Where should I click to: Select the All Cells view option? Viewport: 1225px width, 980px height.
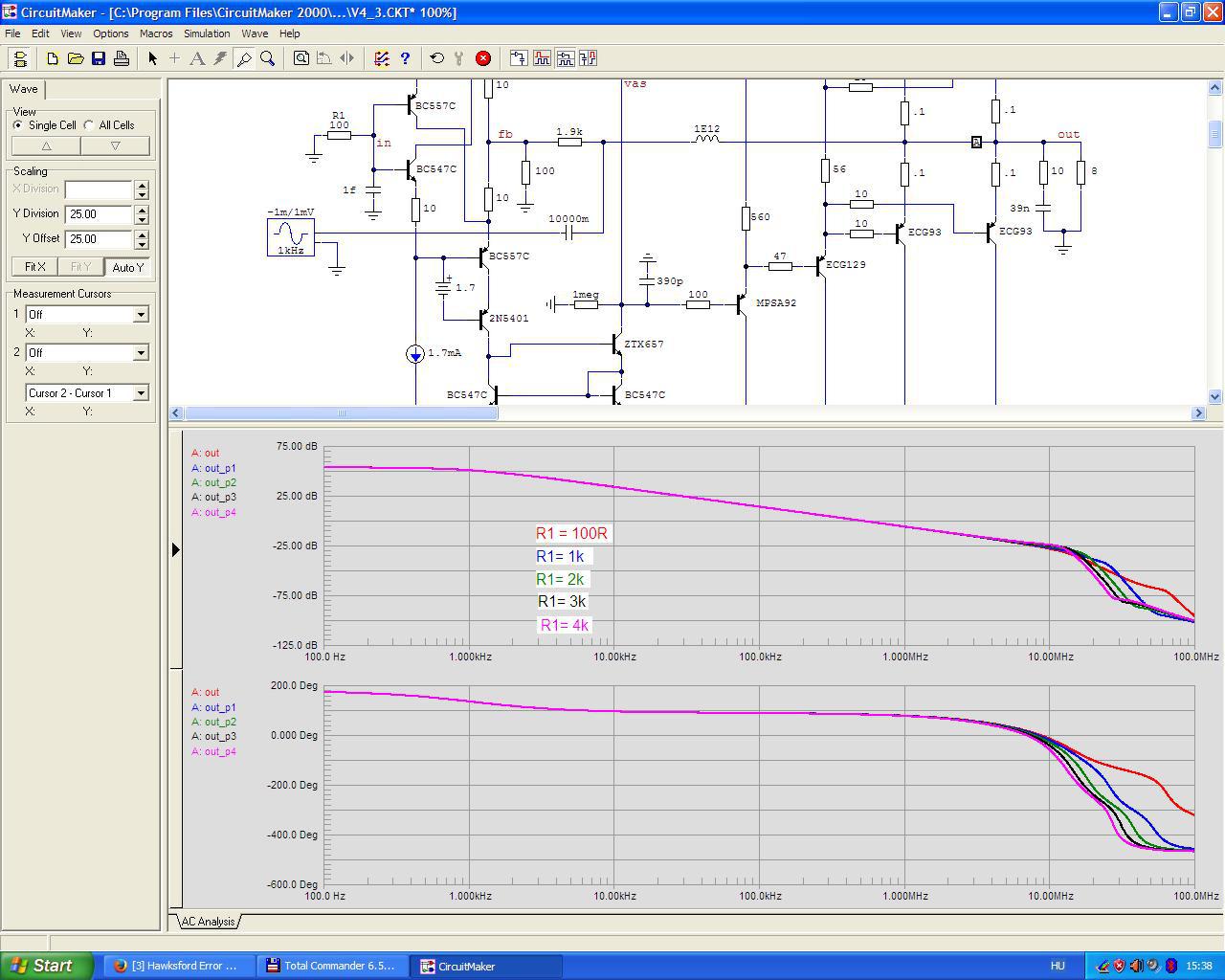pos(89,125)
